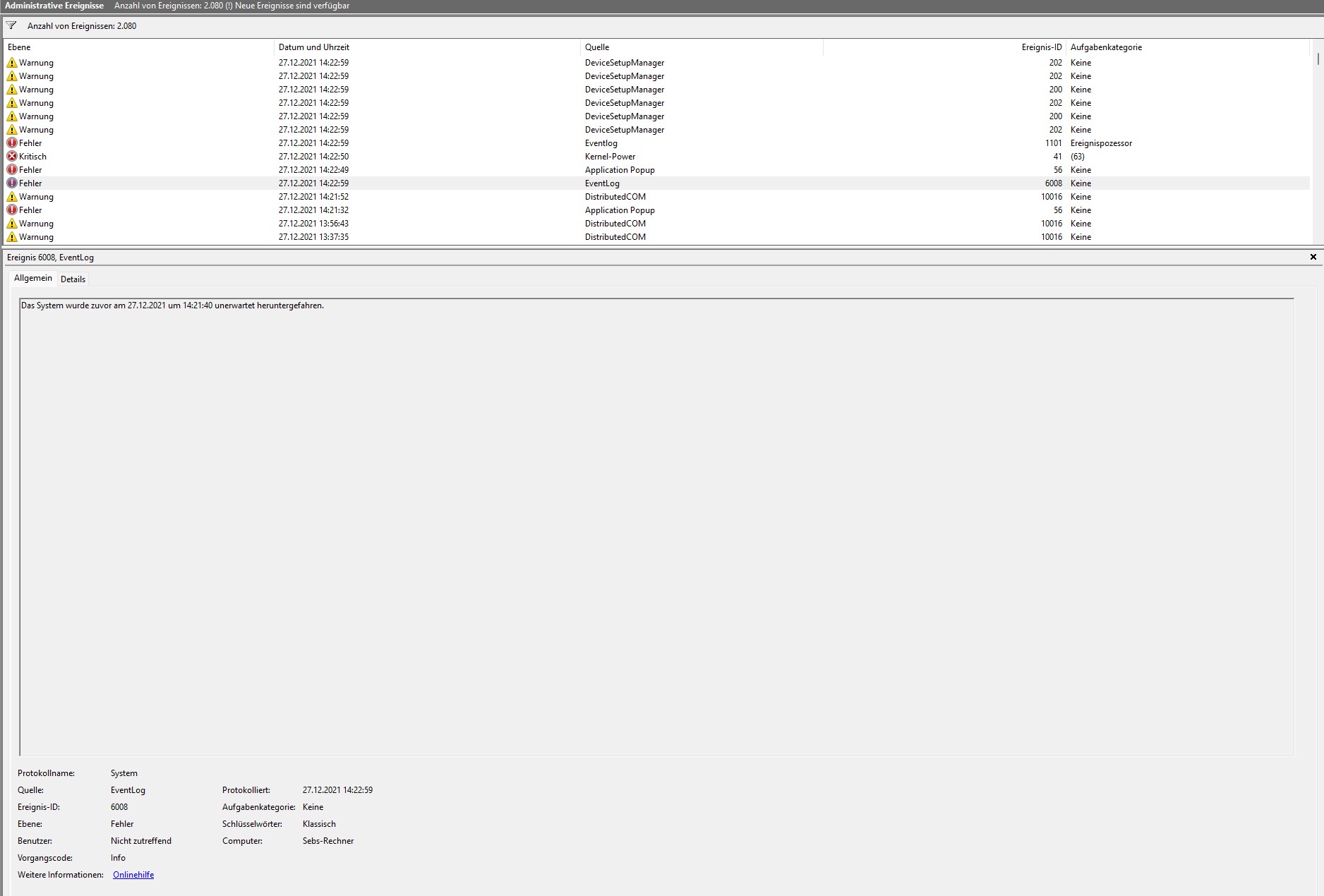The height and width of the screenshot is (896, 1324).
Task: Sort by the Ebene column header
Action: pos(139,47)
